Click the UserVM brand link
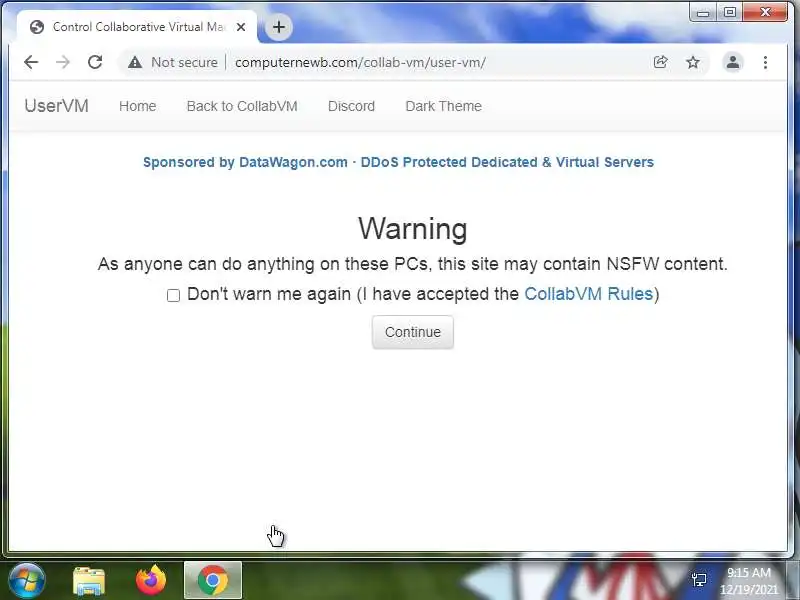 (57, 106)
